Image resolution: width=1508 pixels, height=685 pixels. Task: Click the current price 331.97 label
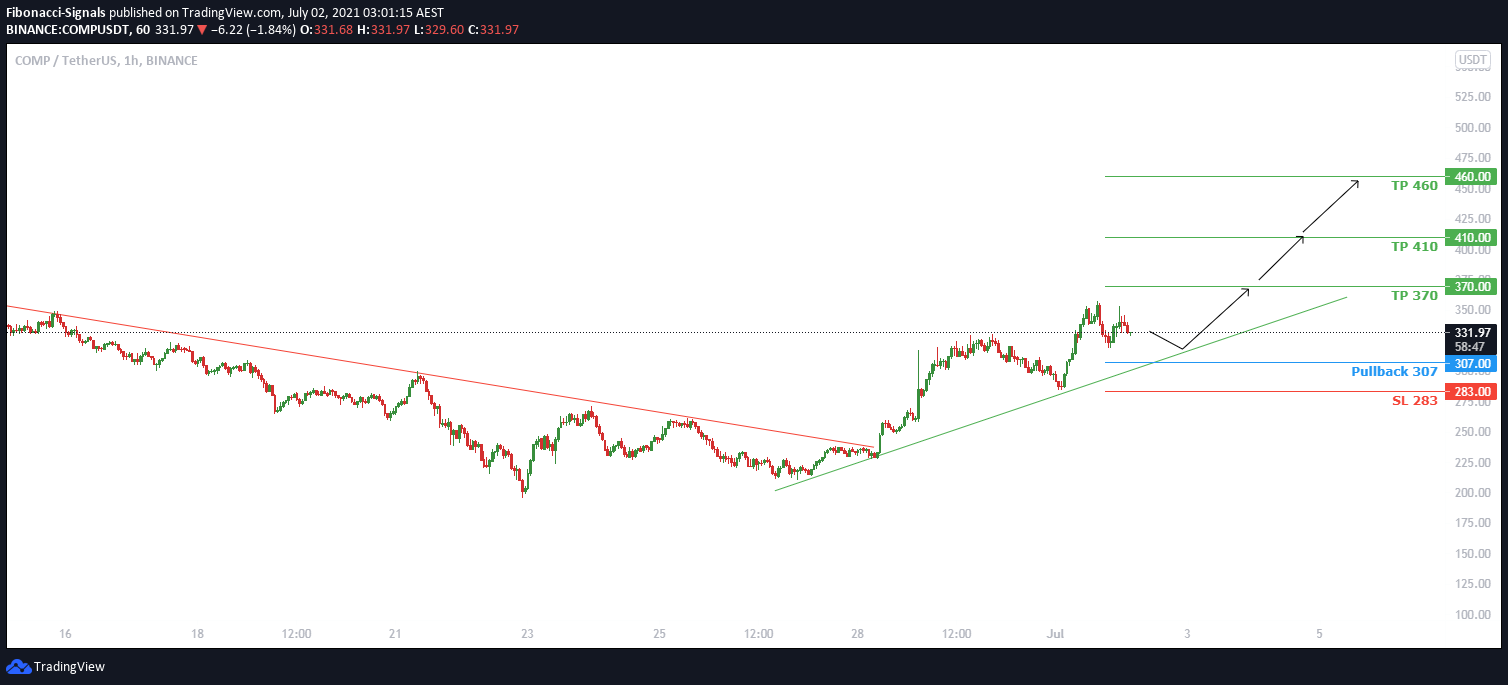coord(1471,332)
